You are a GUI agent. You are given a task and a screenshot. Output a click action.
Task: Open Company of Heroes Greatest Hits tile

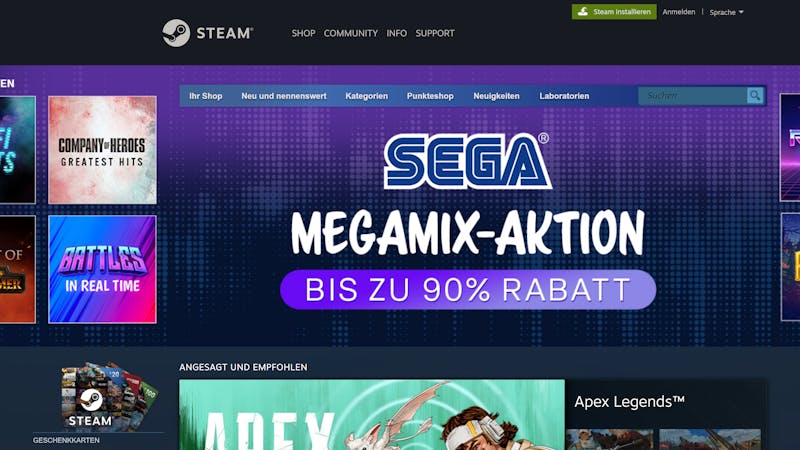(x=103, y=150)
